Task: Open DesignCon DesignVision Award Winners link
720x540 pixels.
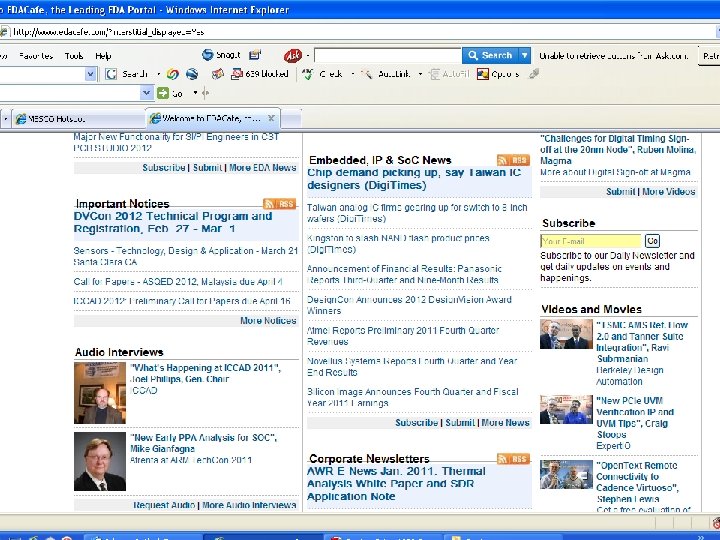Action: [409, 305]
